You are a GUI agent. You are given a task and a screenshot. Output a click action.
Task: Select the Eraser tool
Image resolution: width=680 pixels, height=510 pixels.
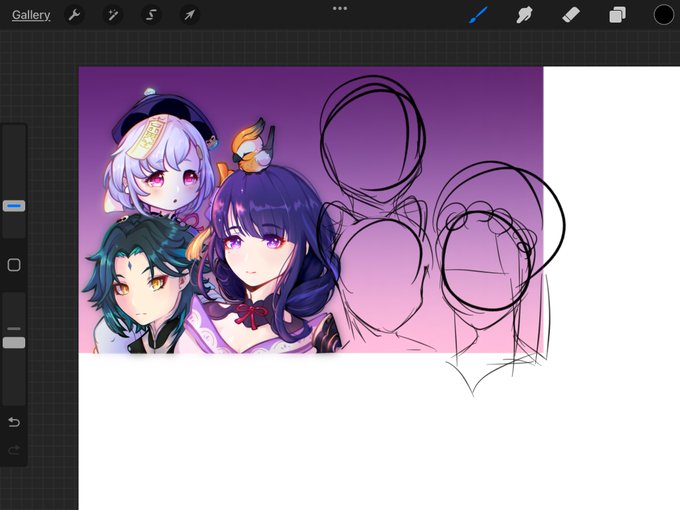coord(571,15)
